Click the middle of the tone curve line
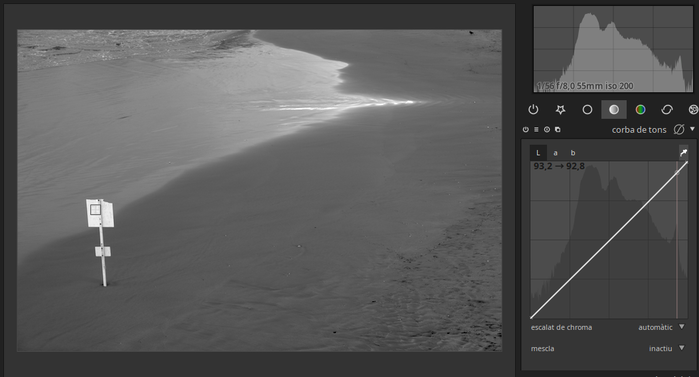699x377 pixels. (x=609, y=240)
